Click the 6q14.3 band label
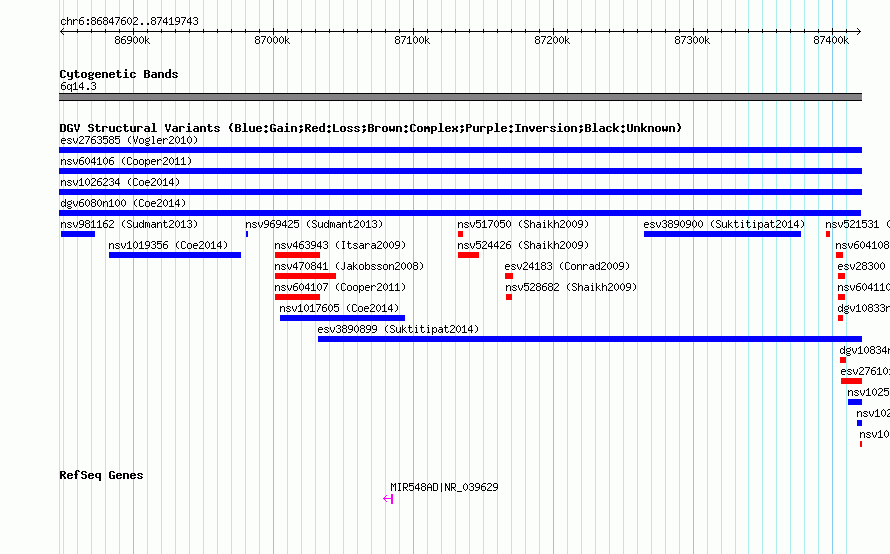 pos(78,86)
